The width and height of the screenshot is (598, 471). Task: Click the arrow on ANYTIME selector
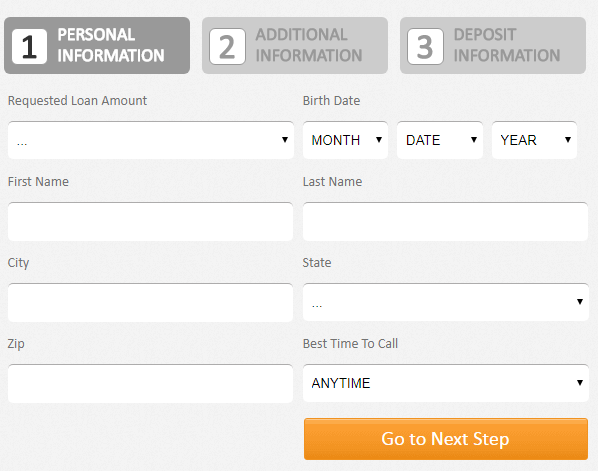pyautogui.click(x=580, y=383)
